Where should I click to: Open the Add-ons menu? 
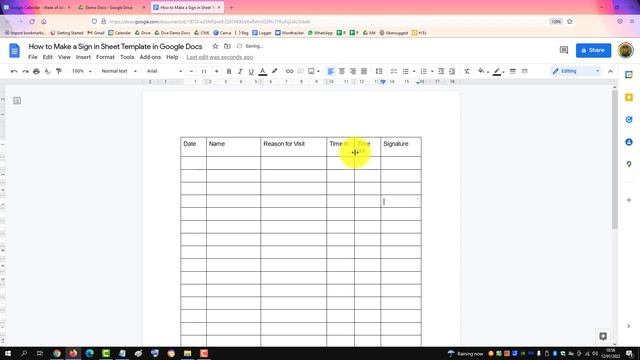[x=150, y=57]
